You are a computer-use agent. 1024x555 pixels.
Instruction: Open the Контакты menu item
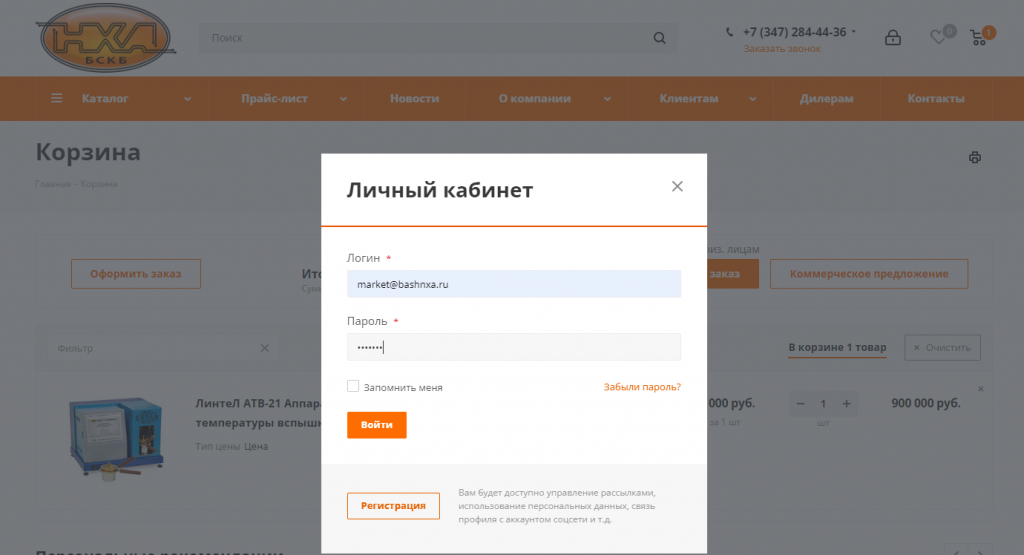coord(936,99)
